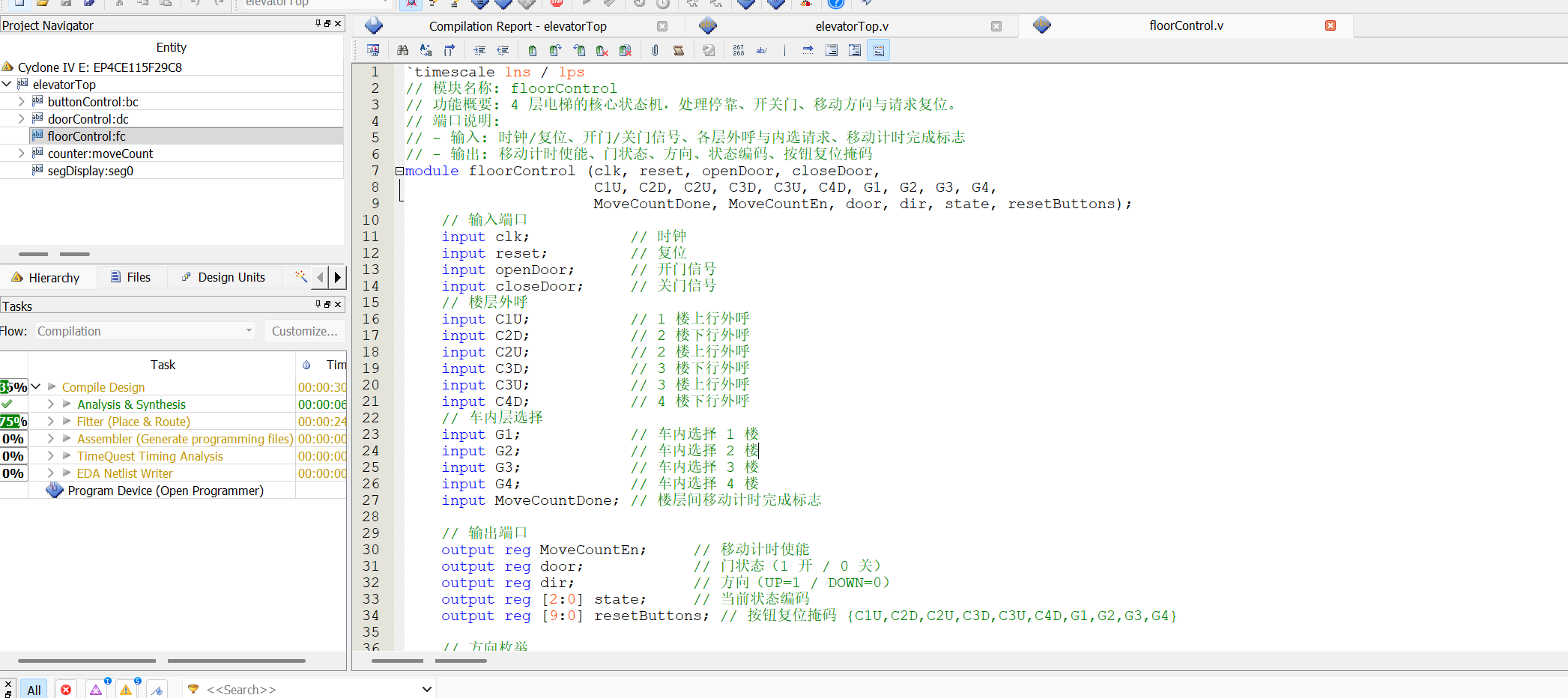Expand Fitter (Place & Route) task
1568x698 pixels.
pos(51,421)
